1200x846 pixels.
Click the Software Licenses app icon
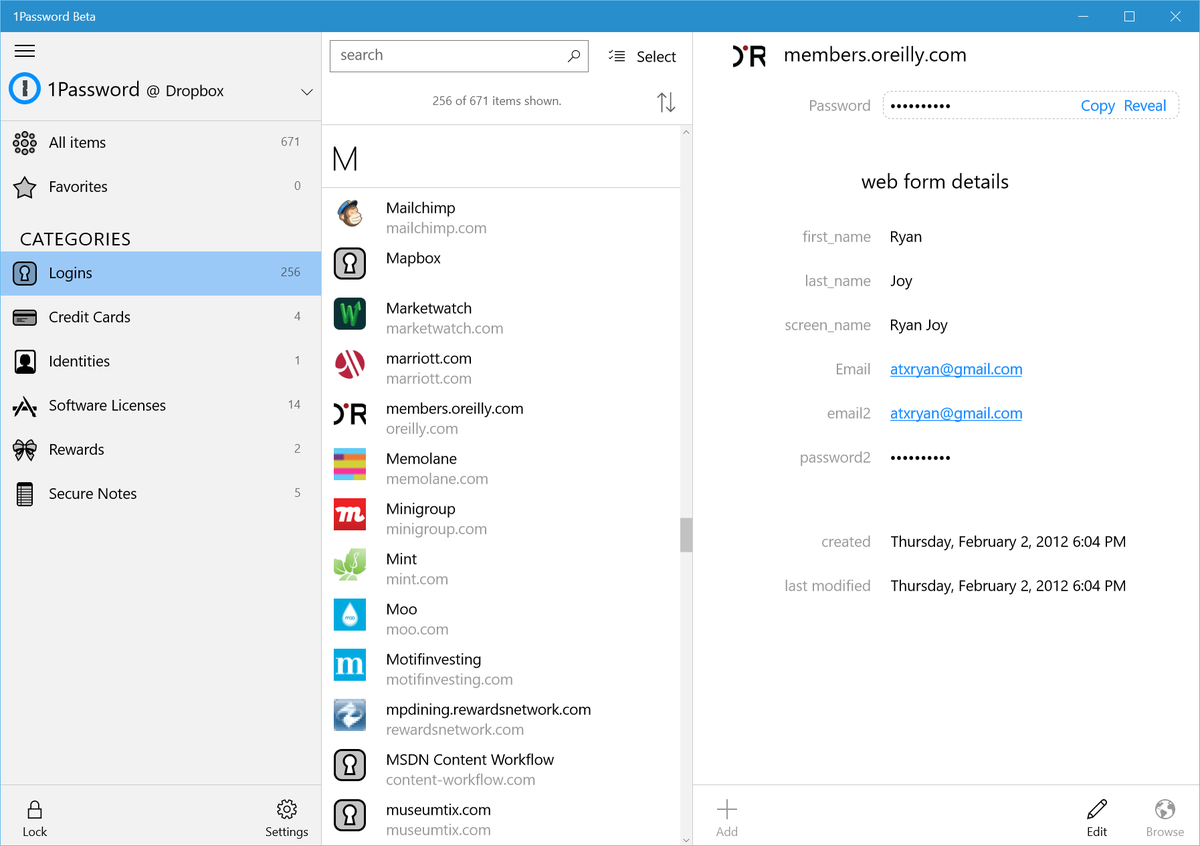coord(25,405)
